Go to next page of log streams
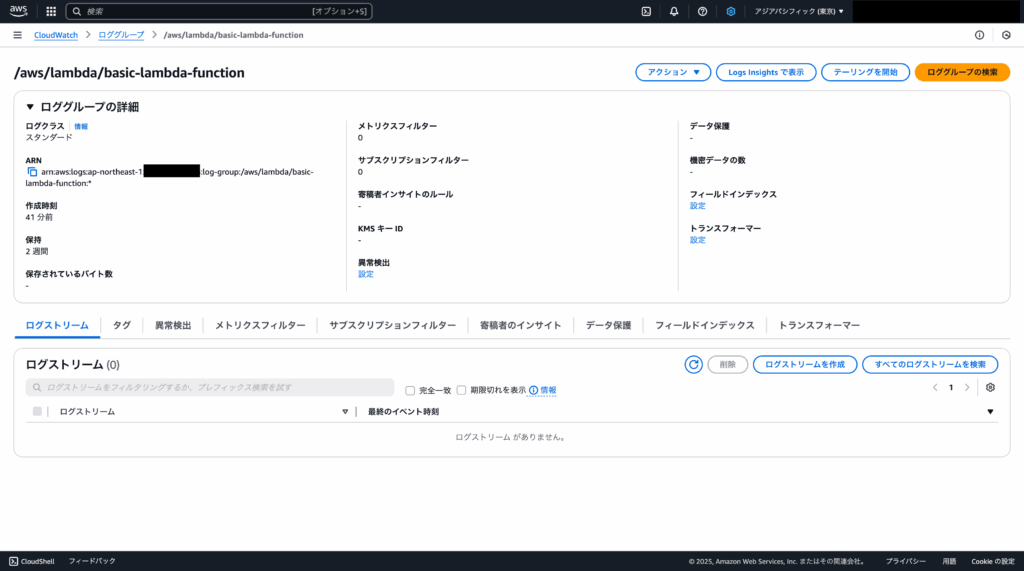 click(x=967, y=387)
